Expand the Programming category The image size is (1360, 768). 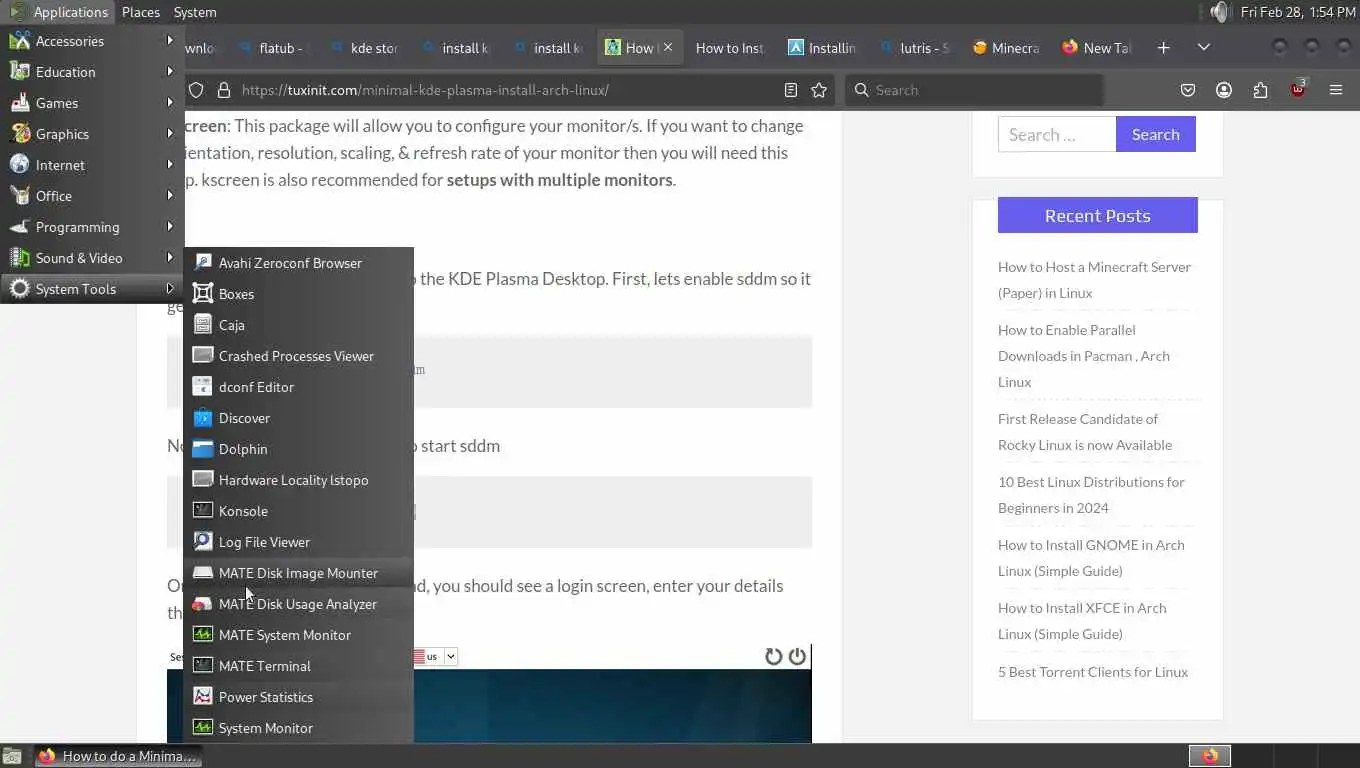[92, 227]
